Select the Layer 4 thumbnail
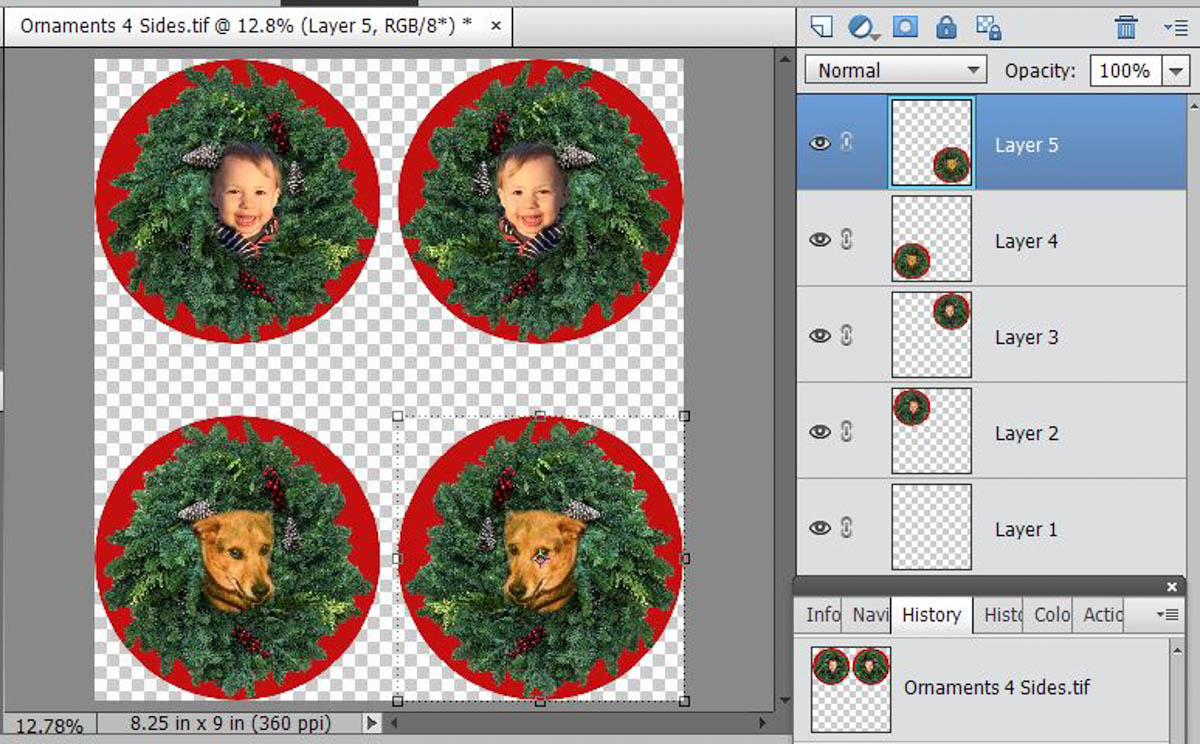Screen dimensions: 1200x744 pos(931,238)
